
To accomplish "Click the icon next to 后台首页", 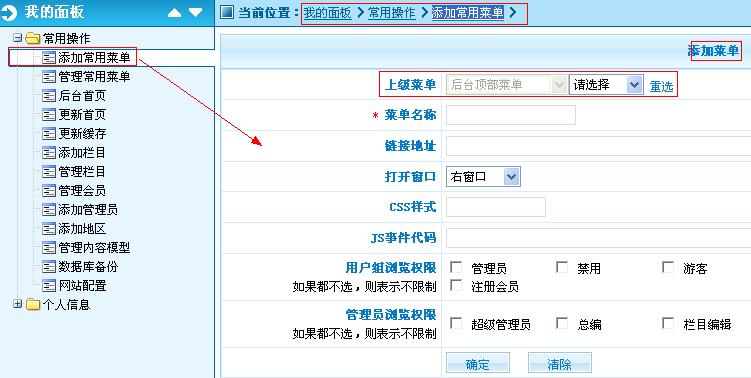I will click(x=49, y=96).
